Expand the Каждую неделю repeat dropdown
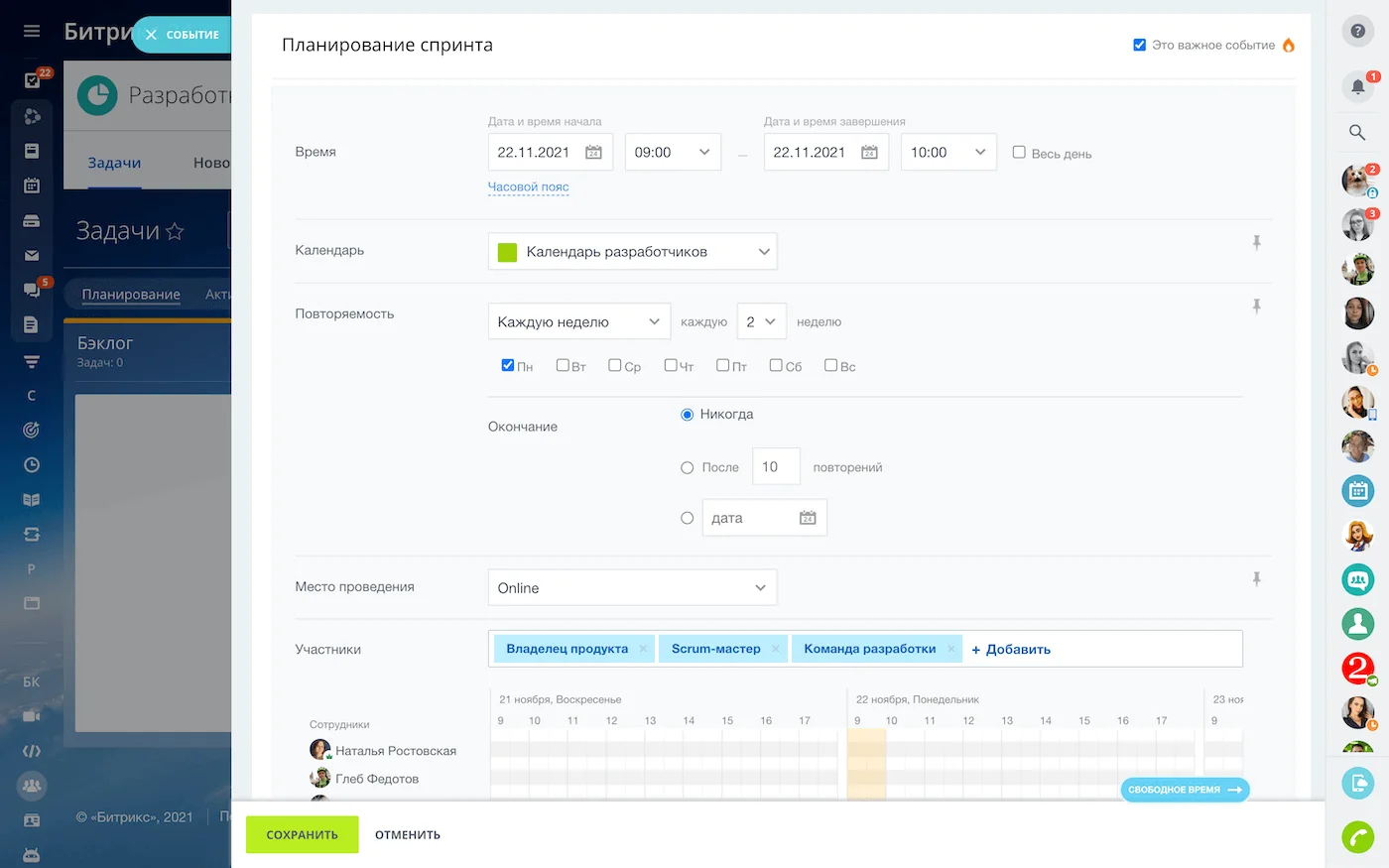The height and width of the screenshot is (868, 1389). [578, 321]
